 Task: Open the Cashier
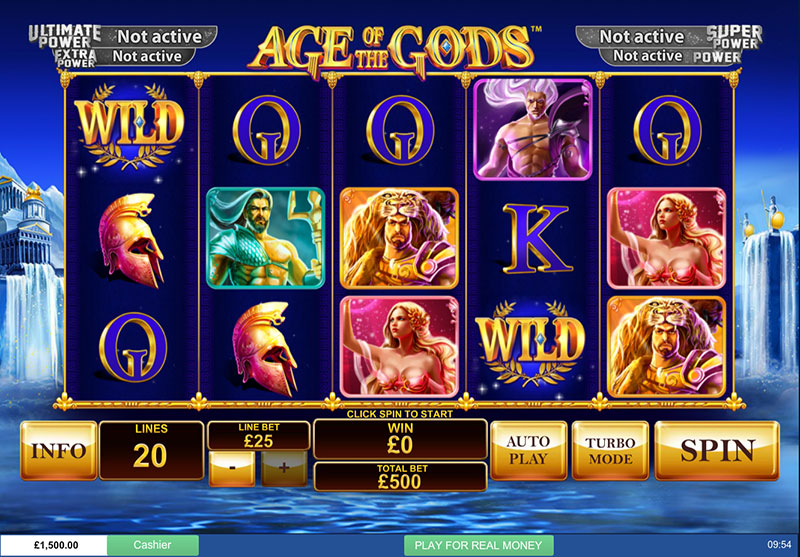153,545
